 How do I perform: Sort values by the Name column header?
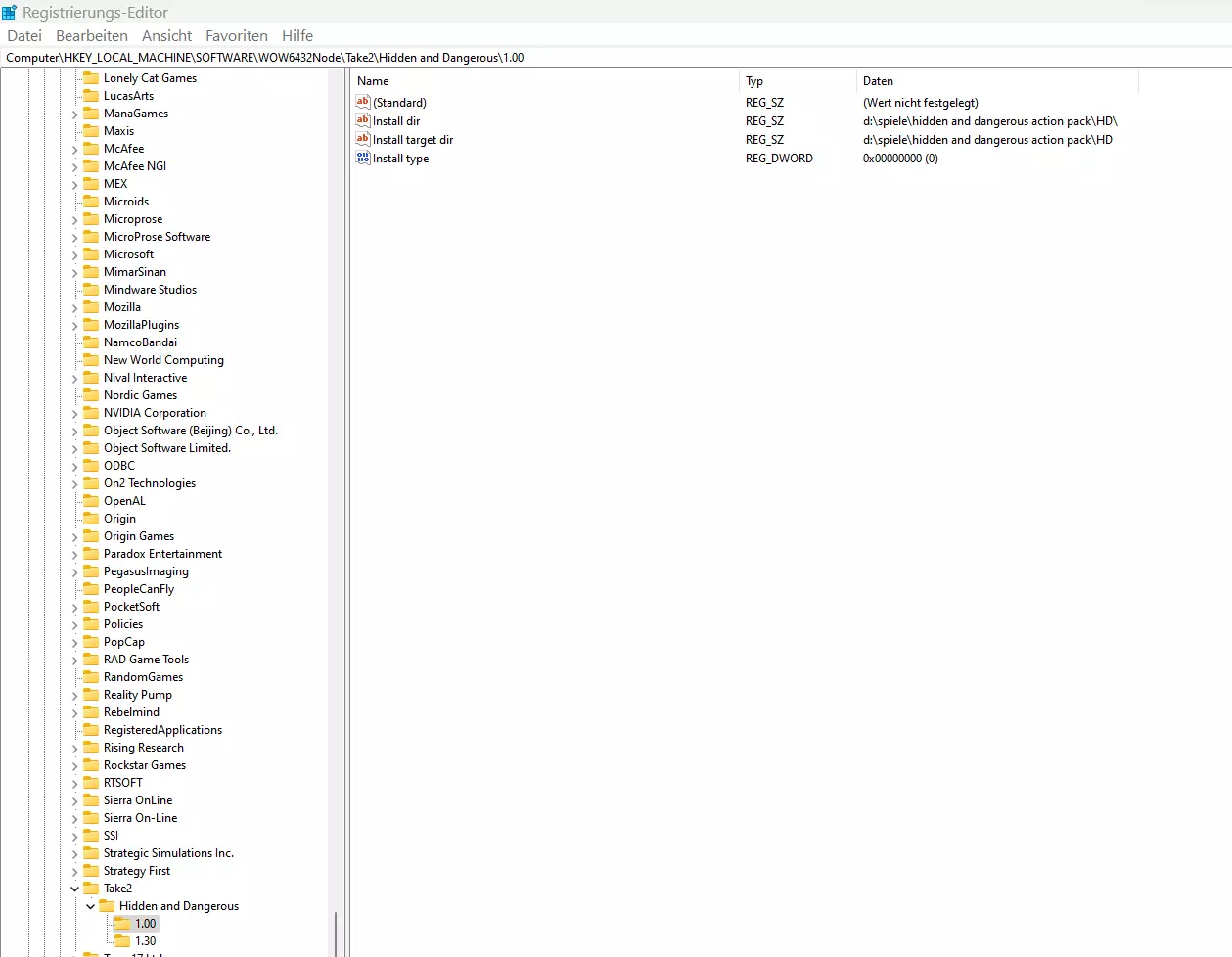pos(544,81)
